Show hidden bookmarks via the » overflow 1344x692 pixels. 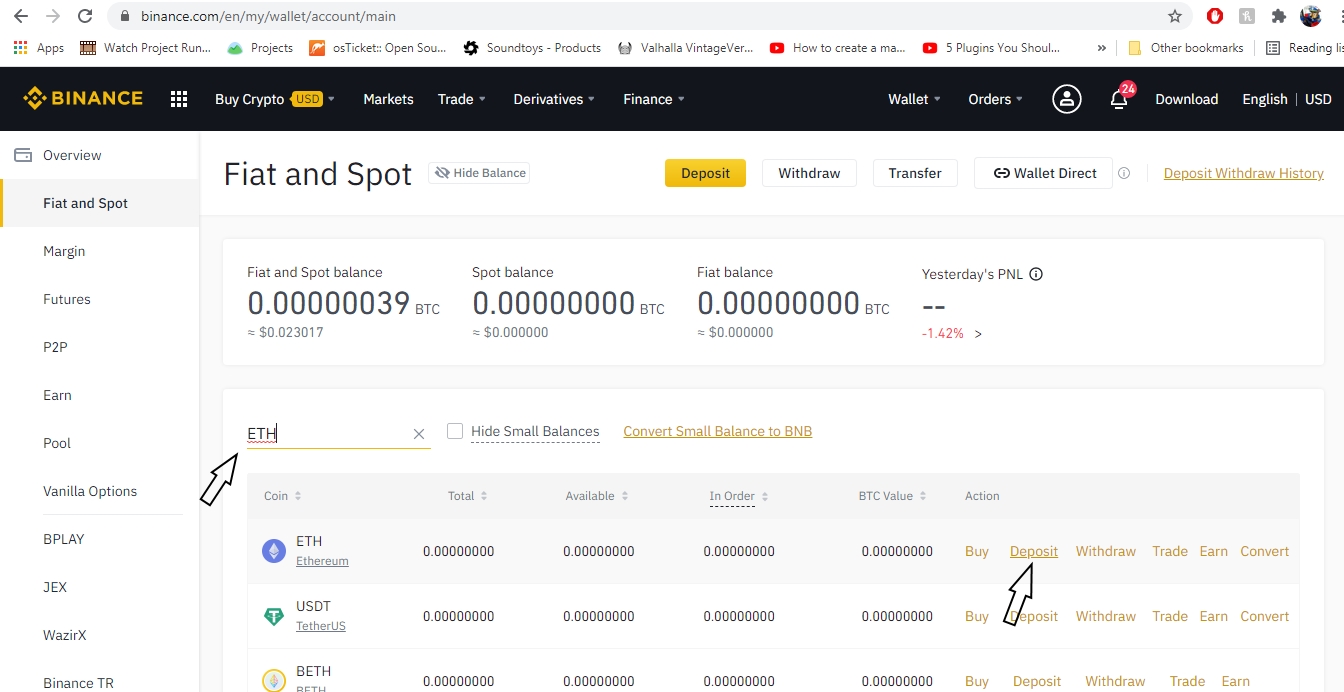pos(1102,48)
